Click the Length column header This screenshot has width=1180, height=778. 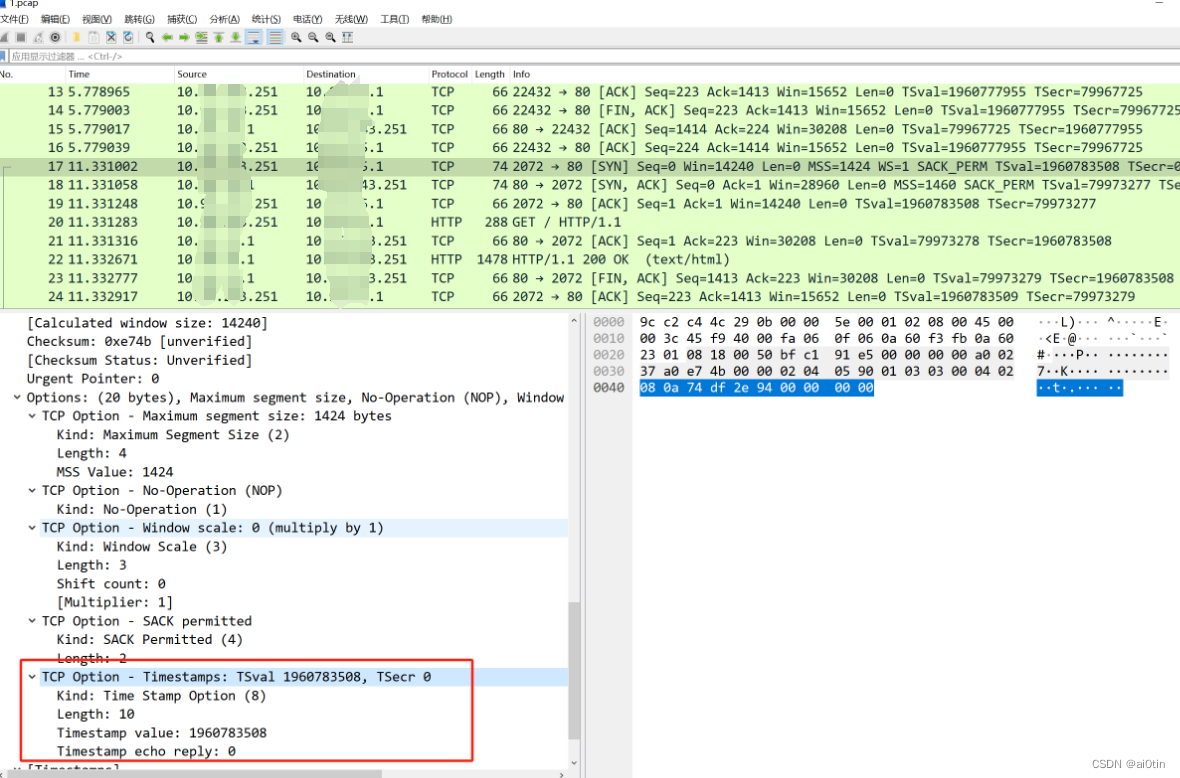coord(489,73)
